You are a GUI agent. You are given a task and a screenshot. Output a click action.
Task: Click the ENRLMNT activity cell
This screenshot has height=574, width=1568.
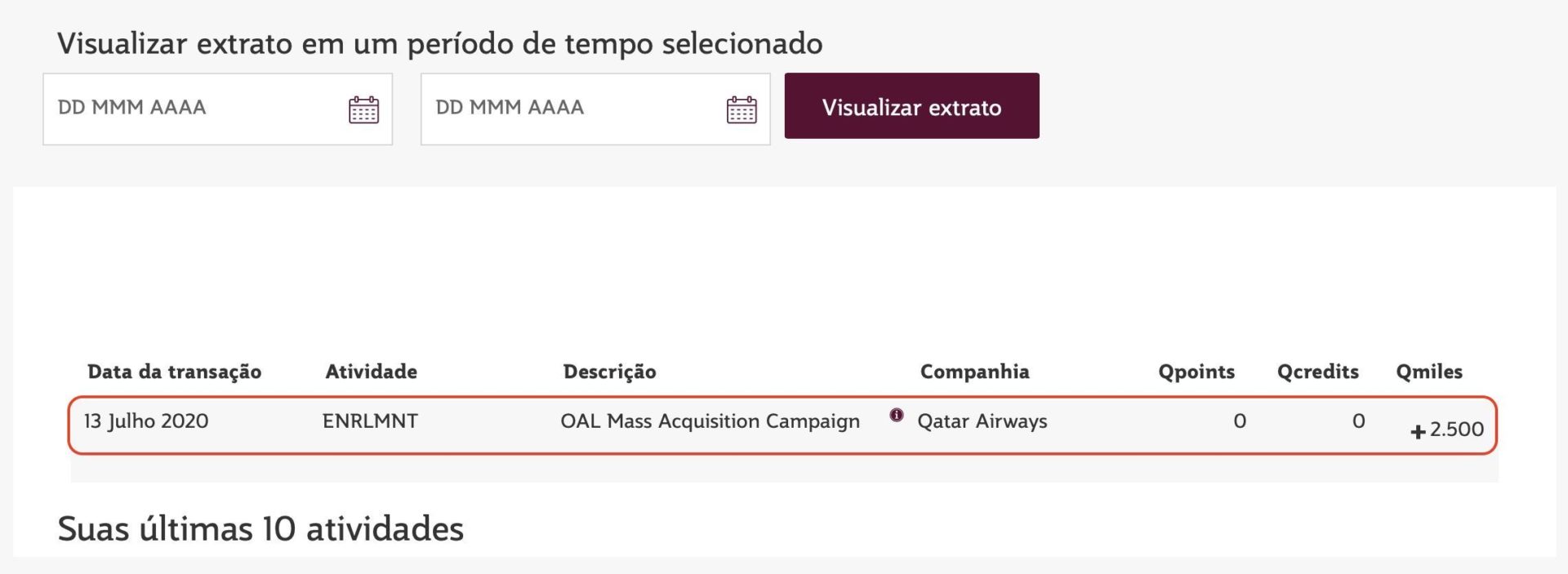[x=370, y=420]
